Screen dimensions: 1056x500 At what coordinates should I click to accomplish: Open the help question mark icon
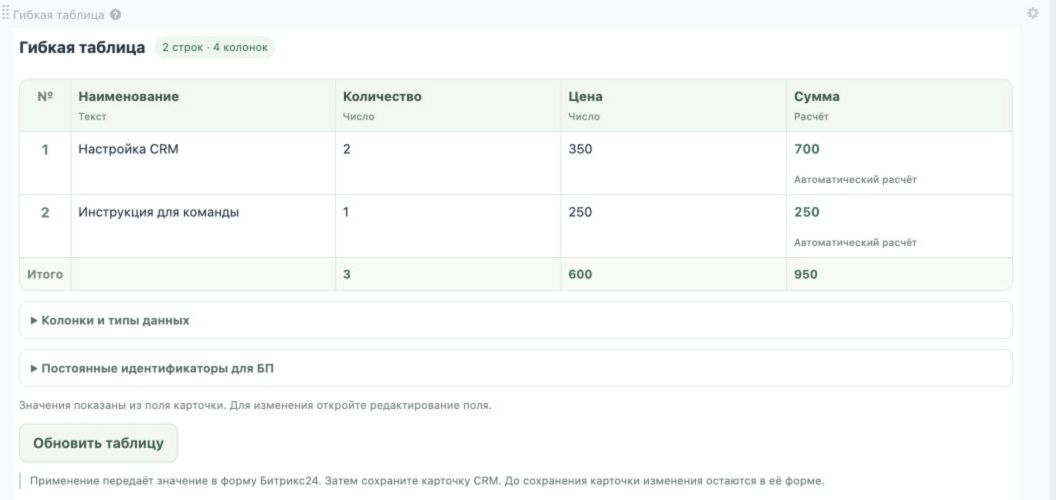(116, 14)
